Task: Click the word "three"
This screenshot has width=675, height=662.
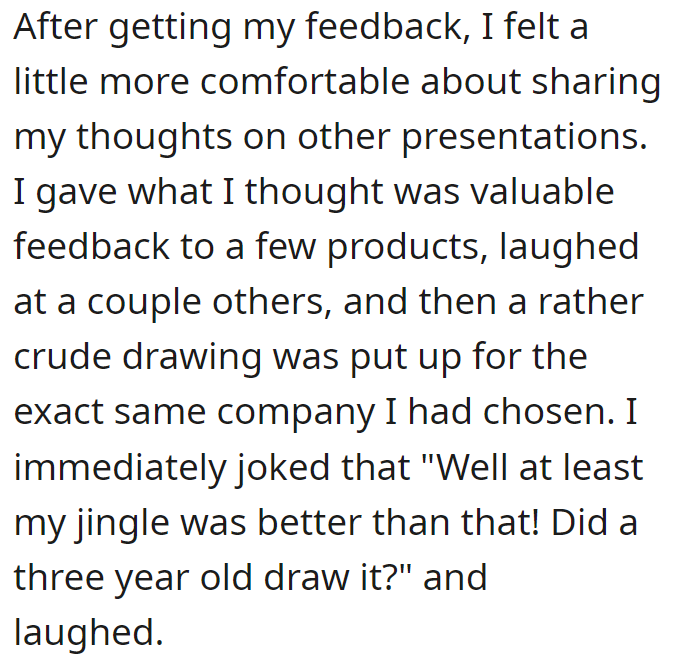Action: coord(59,578)
